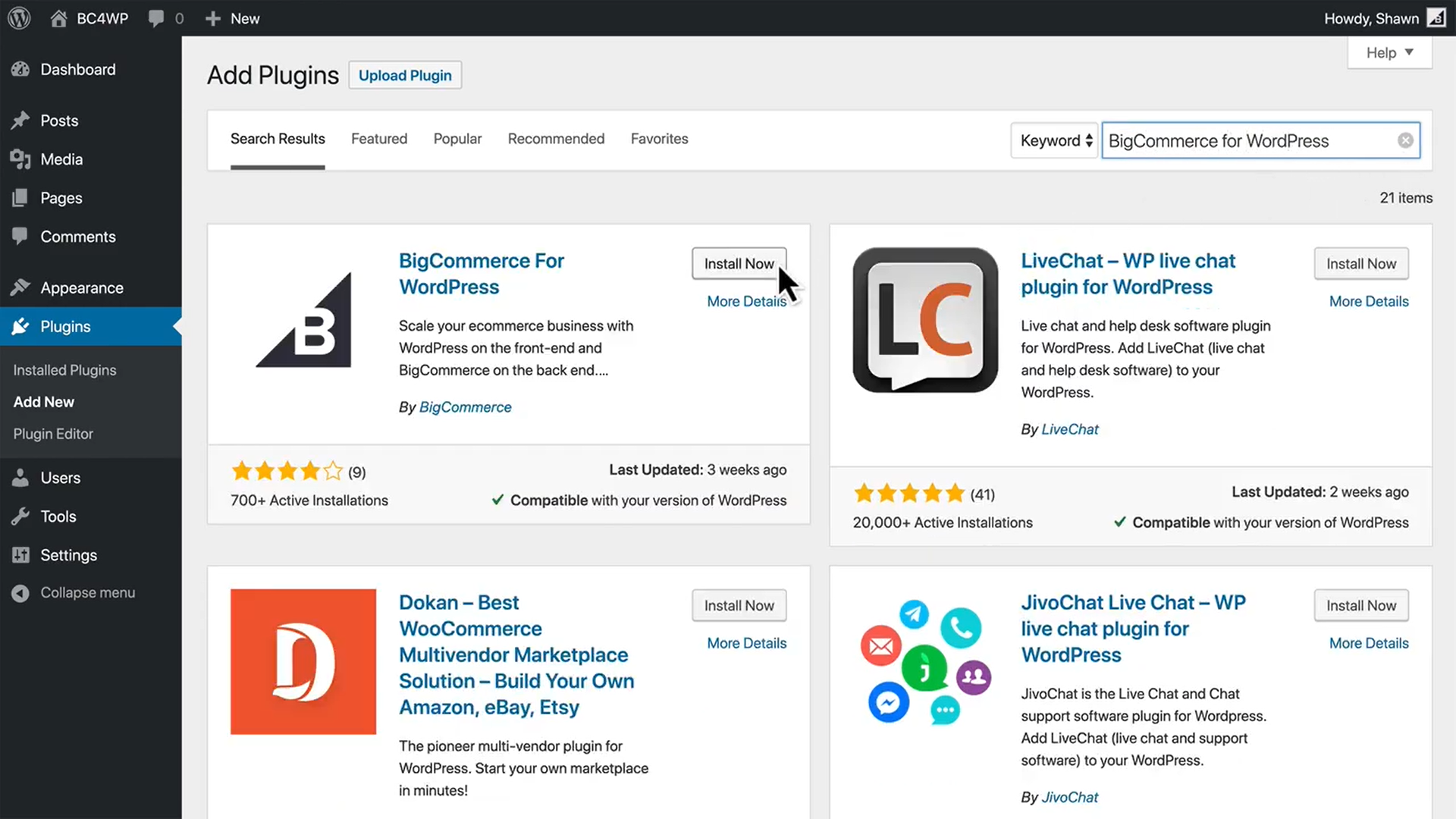Screen dimensions: 1456x819
Task: Click the '21 items' results count
Action: coord(1406,198)
